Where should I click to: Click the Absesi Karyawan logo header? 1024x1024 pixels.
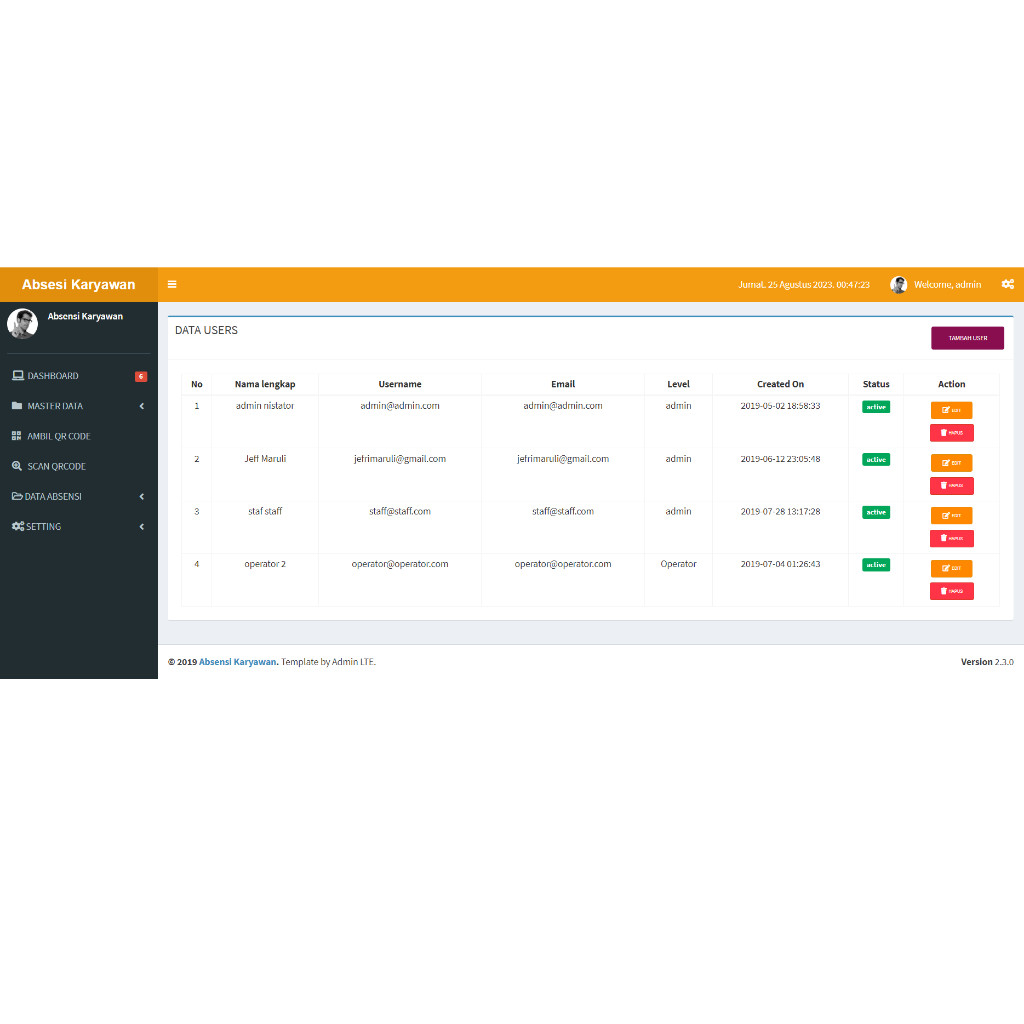(x=78, y=285)
